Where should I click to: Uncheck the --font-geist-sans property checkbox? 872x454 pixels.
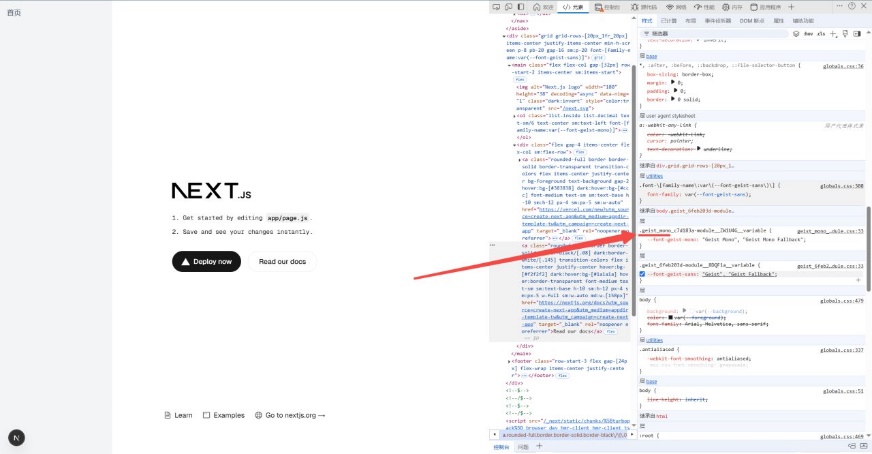coord(643,273)
